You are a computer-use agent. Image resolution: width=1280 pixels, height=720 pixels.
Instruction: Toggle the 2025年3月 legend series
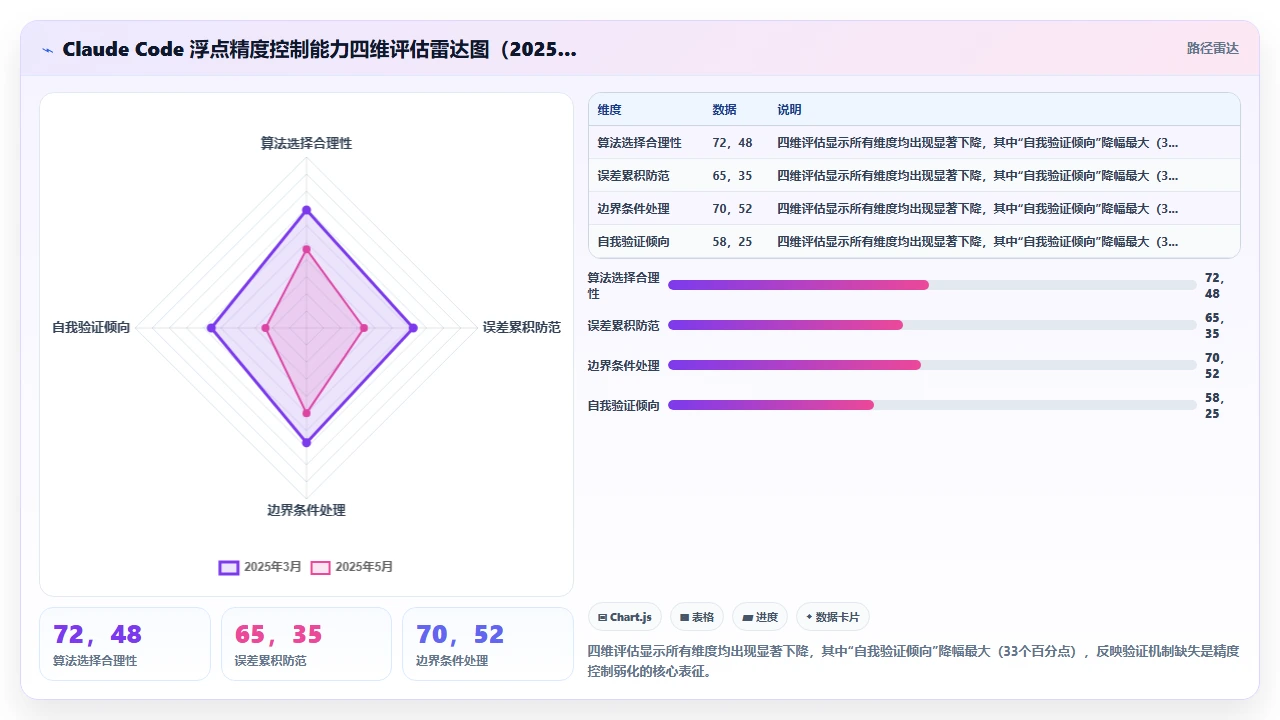pyautogui.click(x=260, y=567)
